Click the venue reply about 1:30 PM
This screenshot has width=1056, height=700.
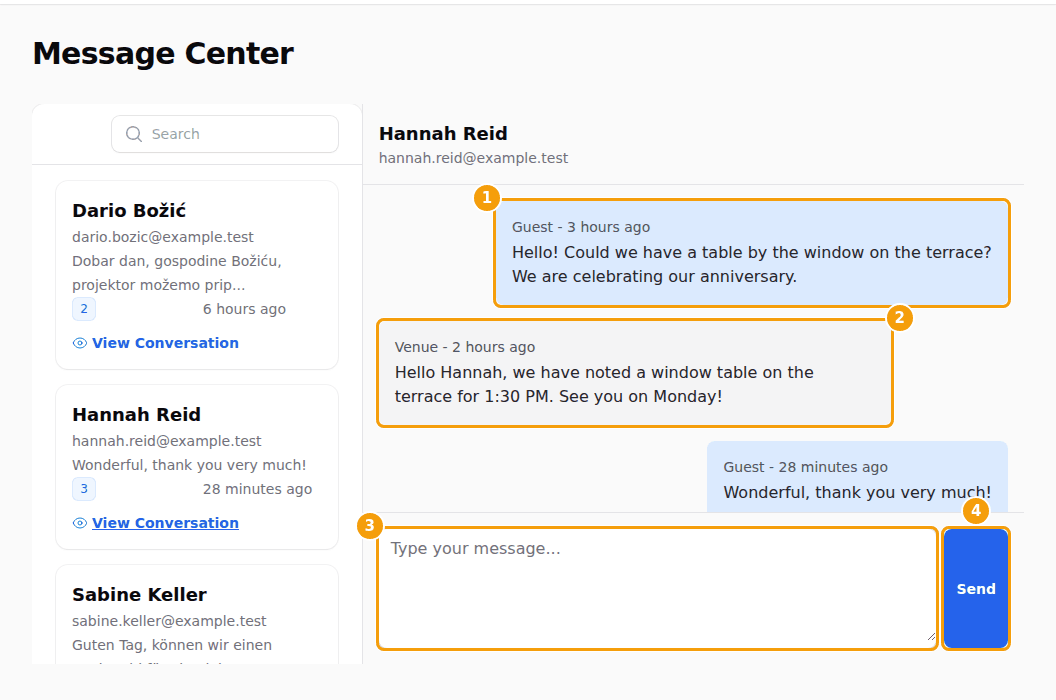(x=635, y=373)
